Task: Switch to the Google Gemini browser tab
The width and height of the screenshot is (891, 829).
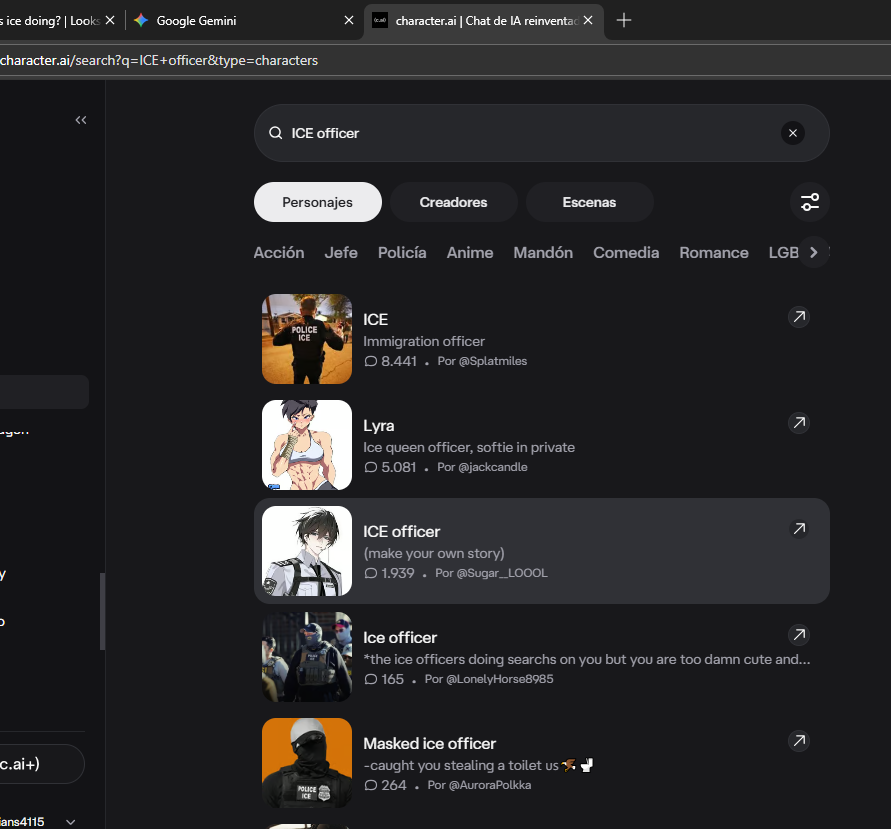Action: [x=240, y=20]
